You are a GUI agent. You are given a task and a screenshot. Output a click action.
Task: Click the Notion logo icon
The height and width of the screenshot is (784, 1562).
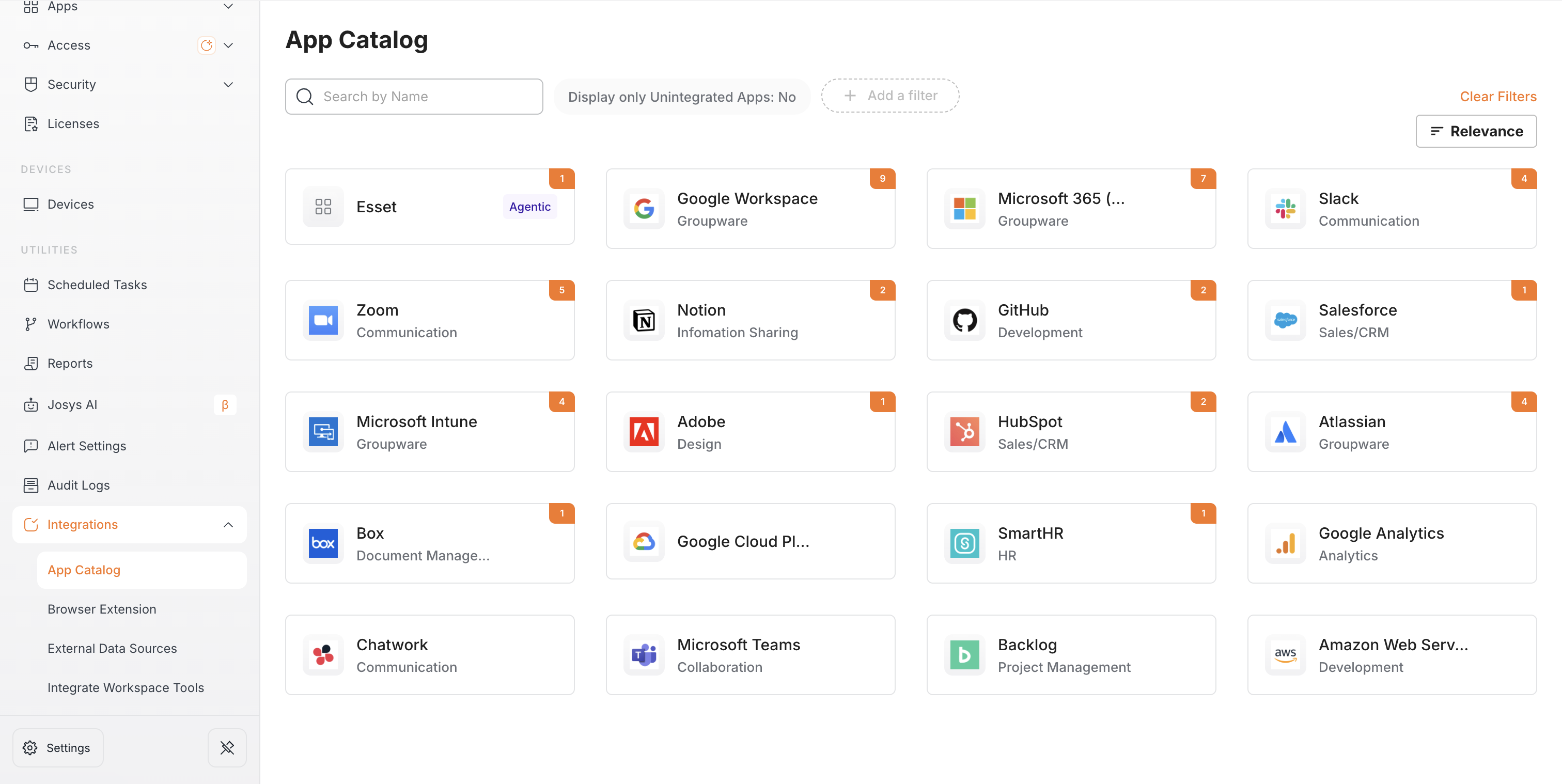pyautogui.click(x=644, y=320)
